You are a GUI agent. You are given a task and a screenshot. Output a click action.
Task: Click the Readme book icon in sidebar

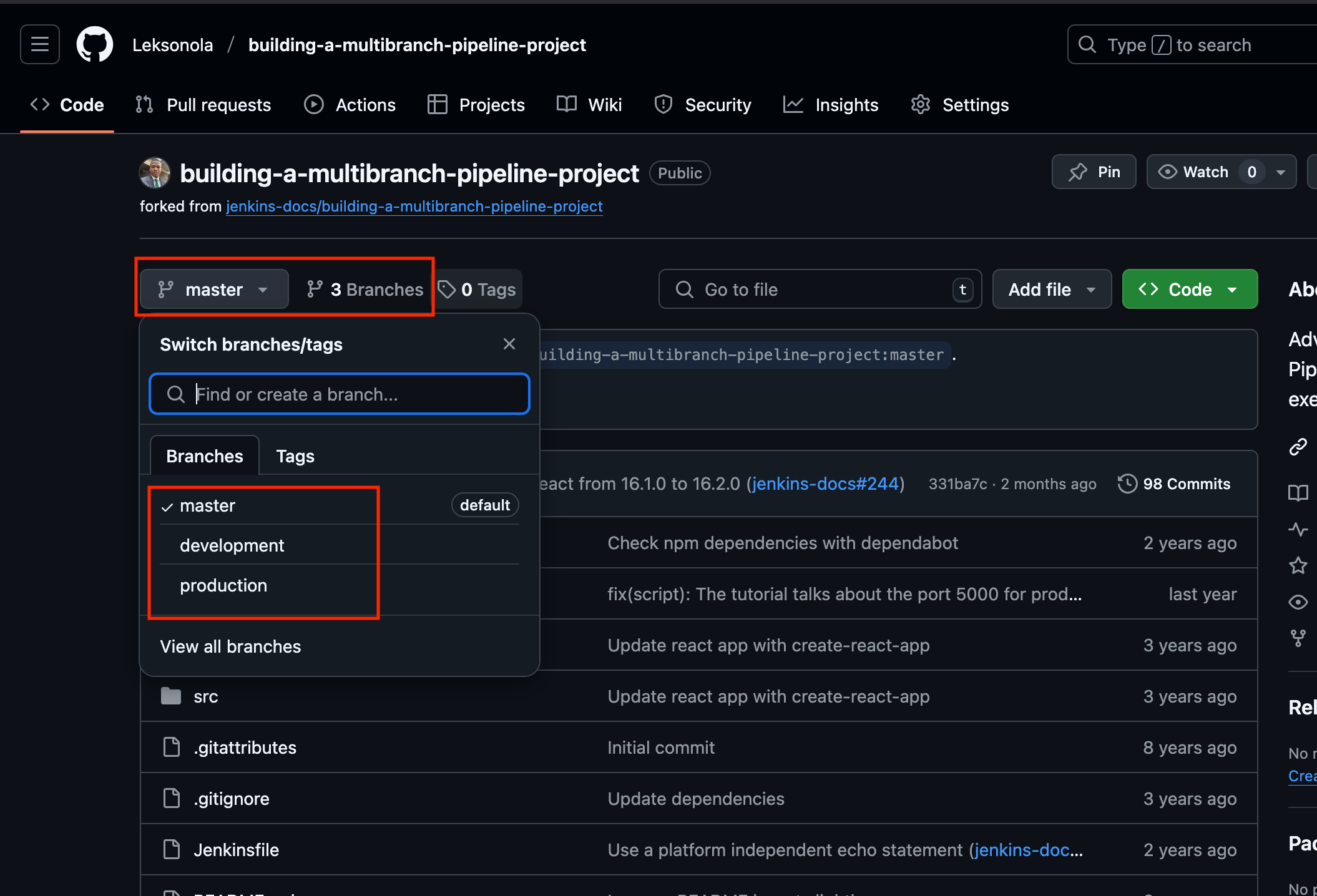[x=1298, y=493]
